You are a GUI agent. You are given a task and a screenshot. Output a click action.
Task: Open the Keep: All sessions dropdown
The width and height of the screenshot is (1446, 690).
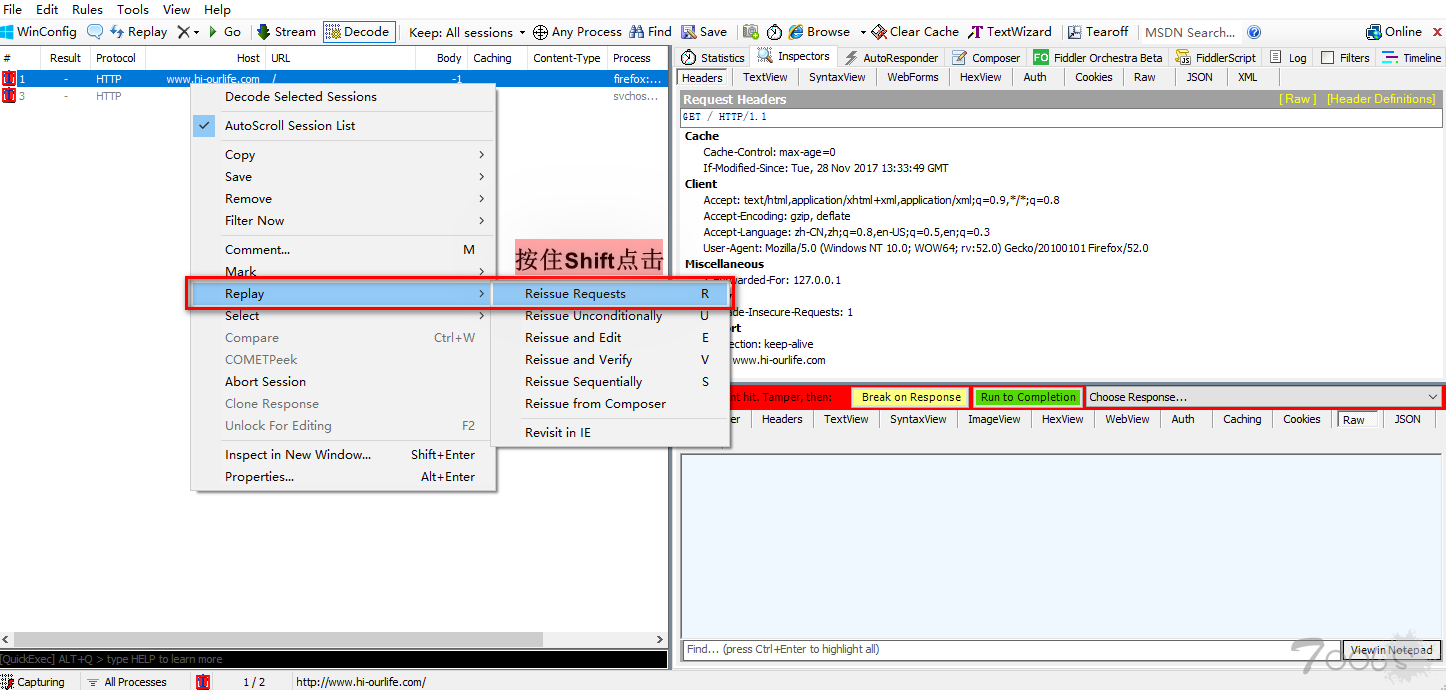(466, 32)
